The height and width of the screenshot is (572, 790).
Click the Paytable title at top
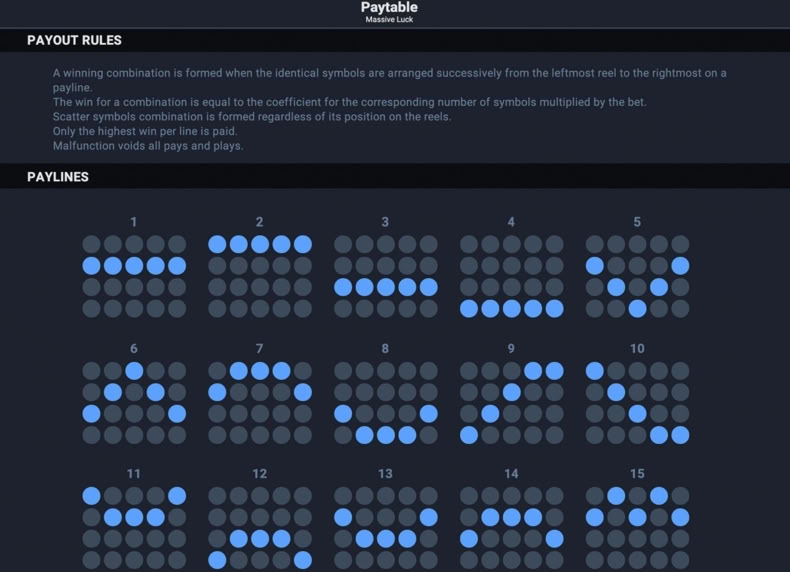click(389, 7)
